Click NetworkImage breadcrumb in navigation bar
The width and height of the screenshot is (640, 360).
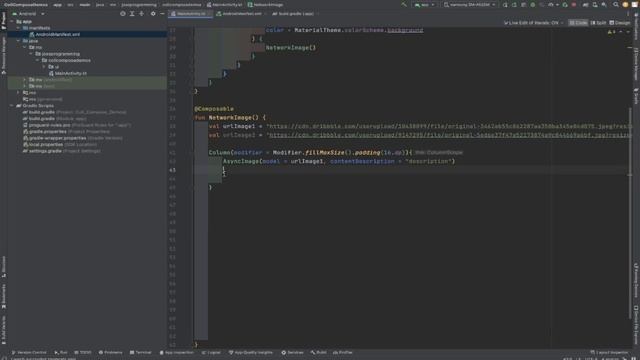(265, 5)
